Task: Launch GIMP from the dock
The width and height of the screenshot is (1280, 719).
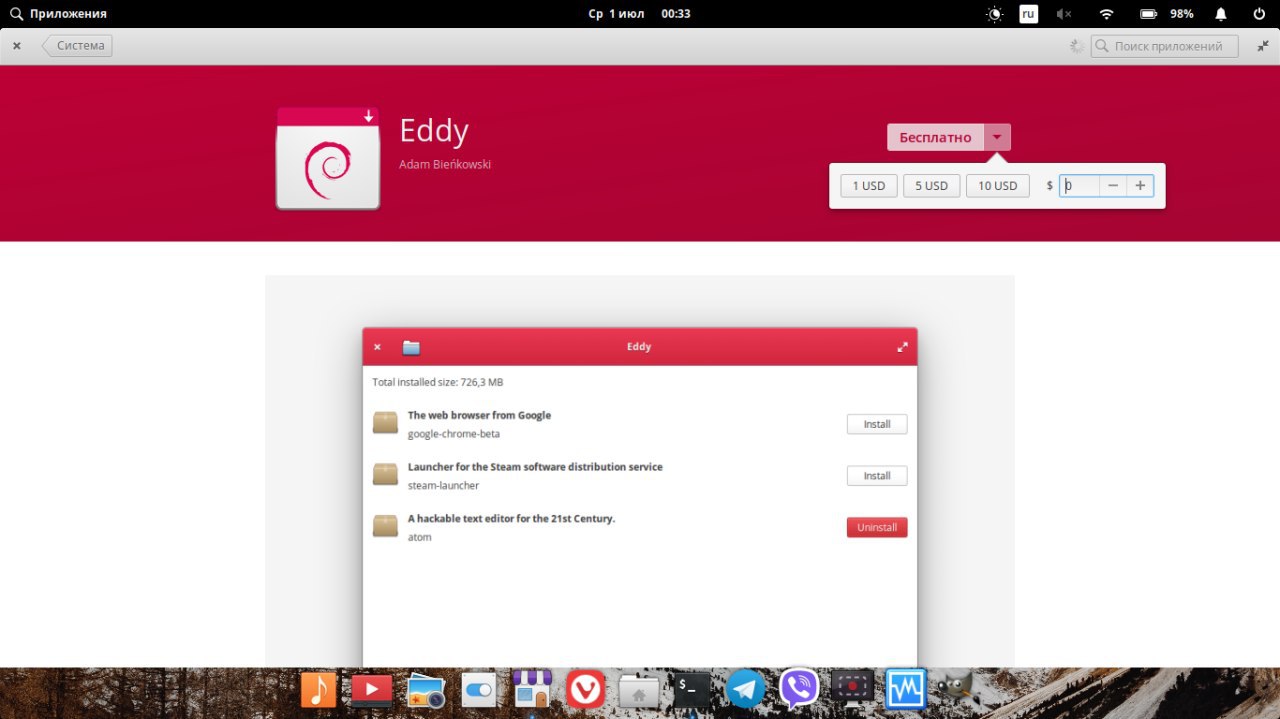Action: click(x=958, y=689)
